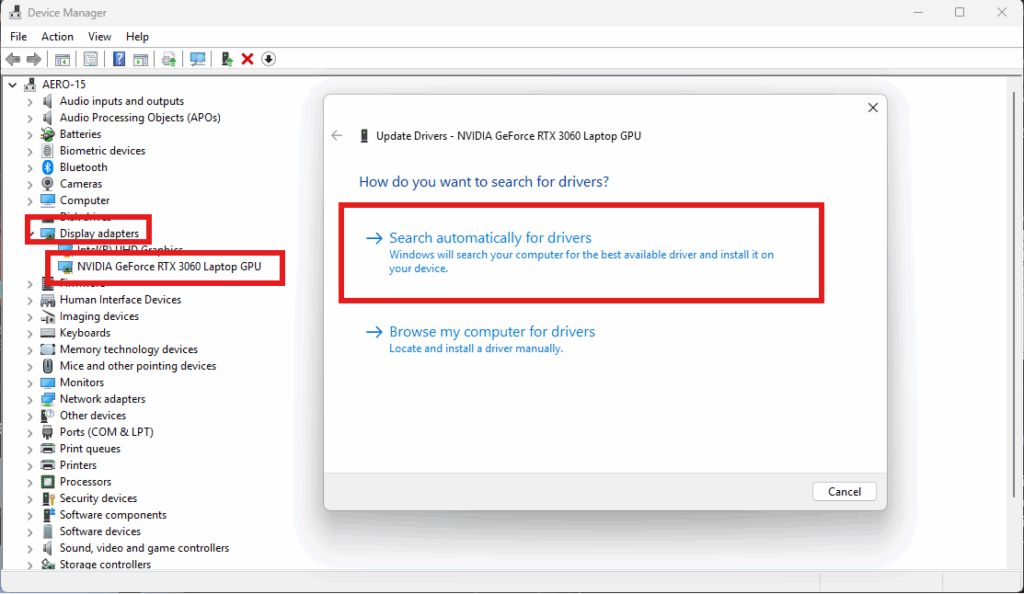Go back using the Update Drivers dialog arrow
Screen dimensions: 1024x594
coord(336,136)
